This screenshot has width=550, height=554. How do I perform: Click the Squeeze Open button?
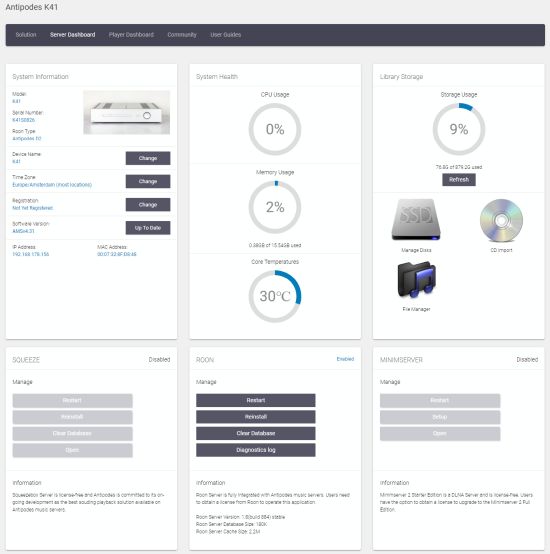(72, 450)
